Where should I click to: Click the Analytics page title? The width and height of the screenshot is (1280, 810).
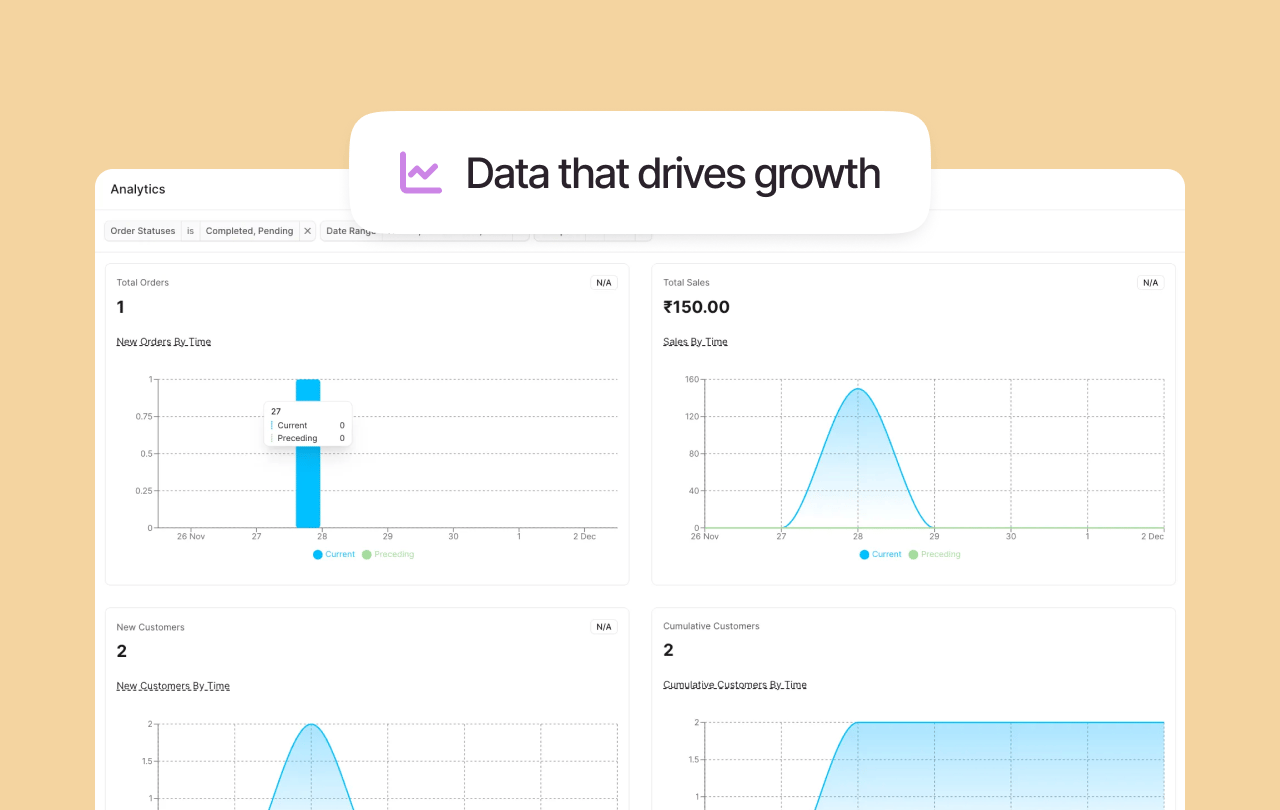tap(137, 189)
